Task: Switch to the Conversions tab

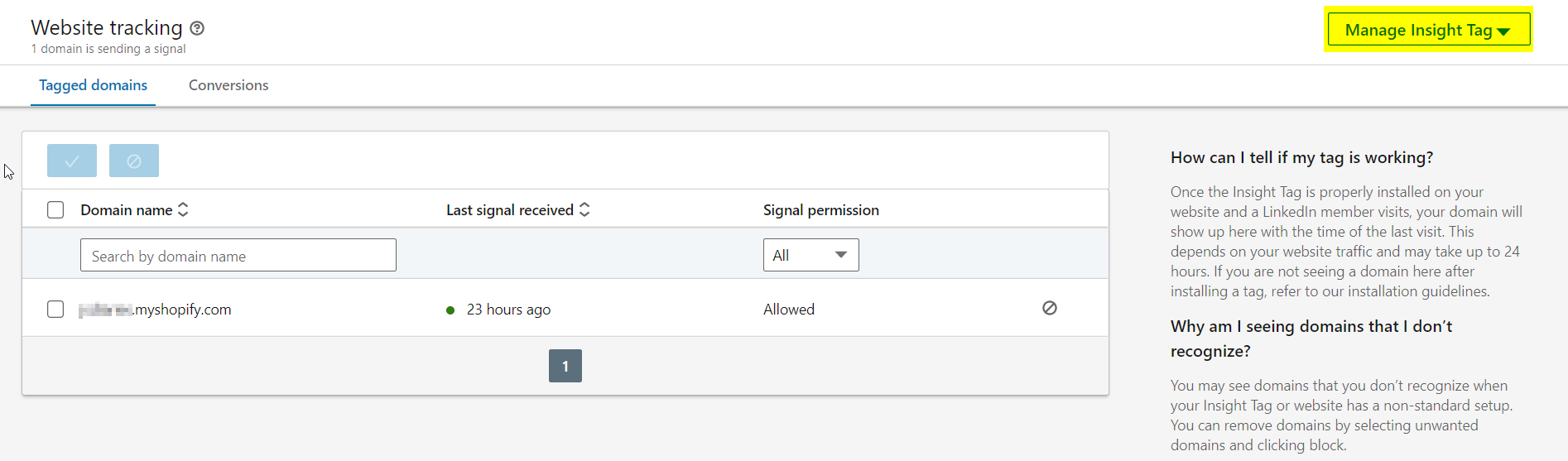Action: 228,85
